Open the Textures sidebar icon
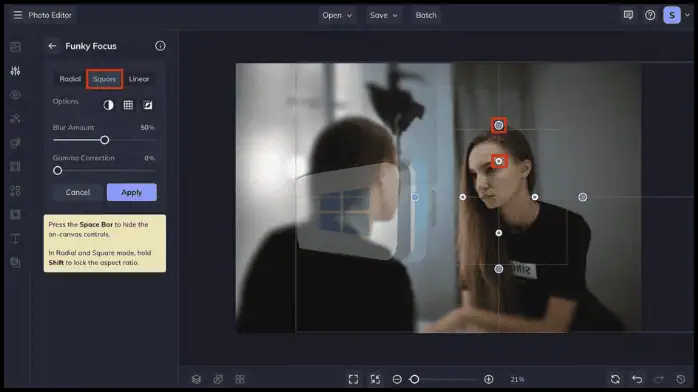This screenshot has width=698, height=392. pyautogui.click(x=15, y=215)
